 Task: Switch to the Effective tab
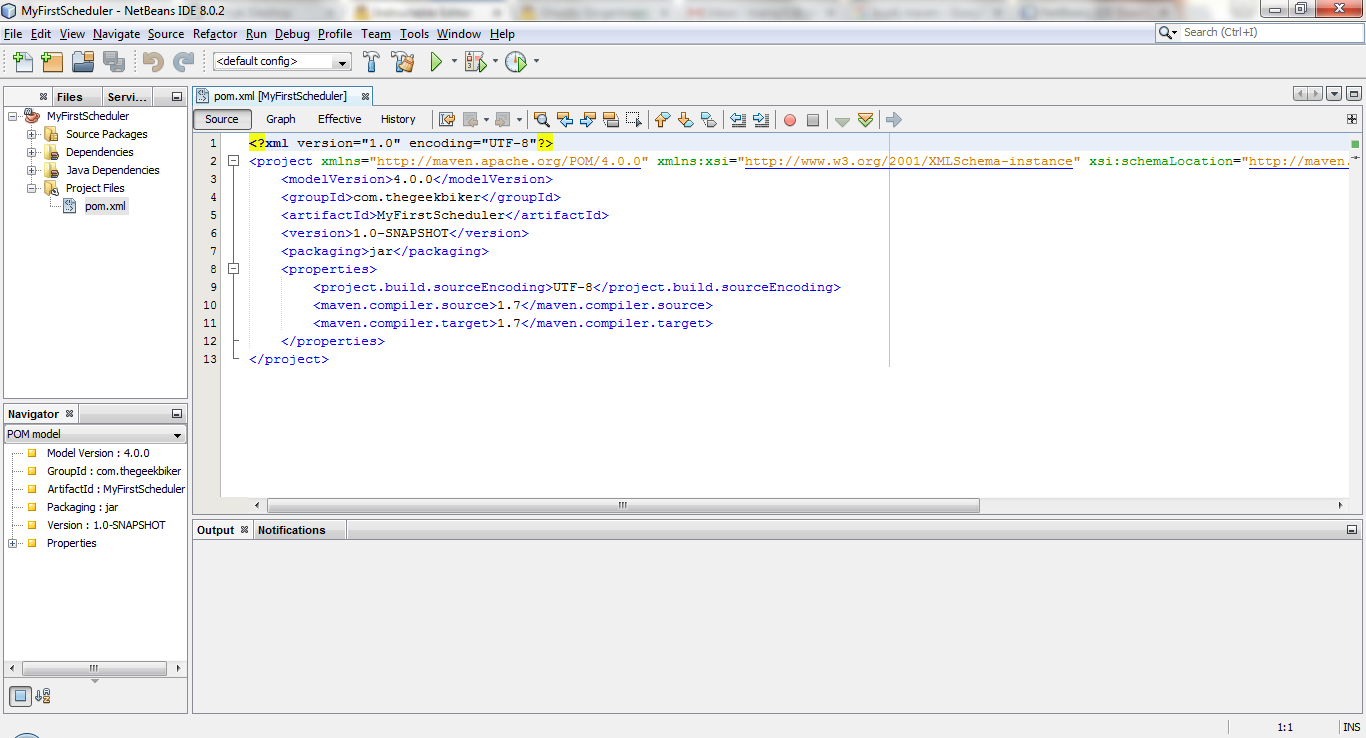(x=339, y=118)
